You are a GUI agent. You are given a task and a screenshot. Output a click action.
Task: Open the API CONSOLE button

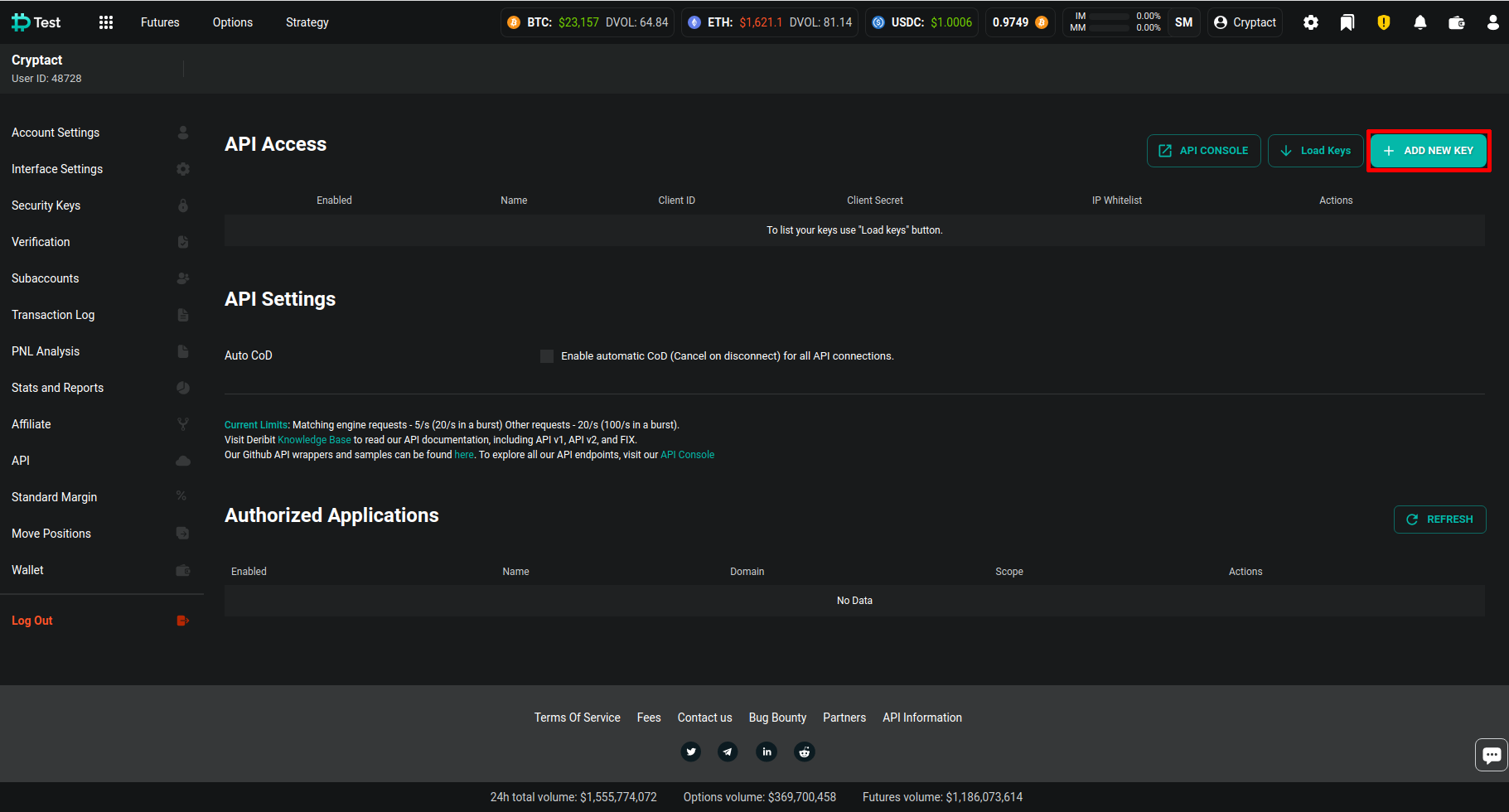point(1204,151)
